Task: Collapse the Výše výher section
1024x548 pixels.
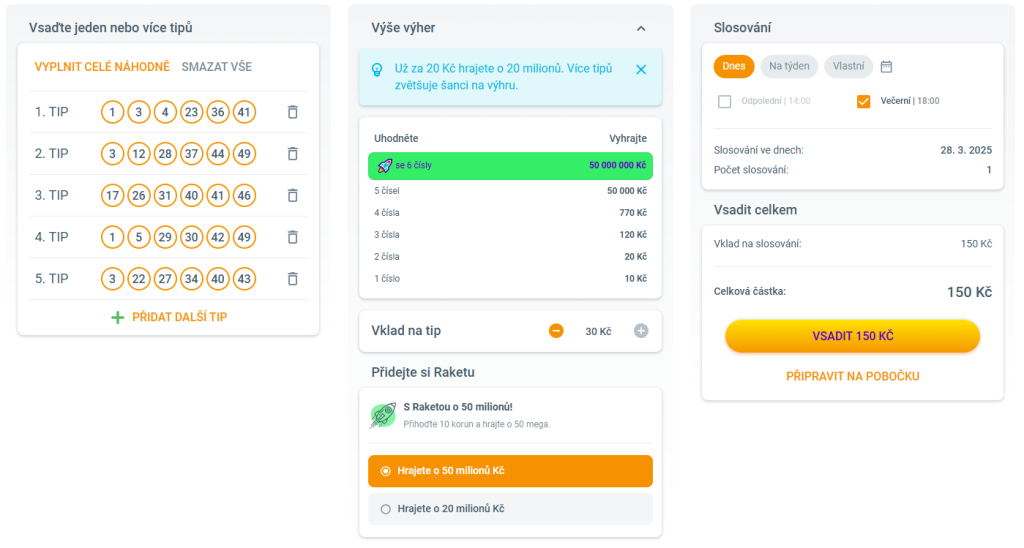Action: 641,28
